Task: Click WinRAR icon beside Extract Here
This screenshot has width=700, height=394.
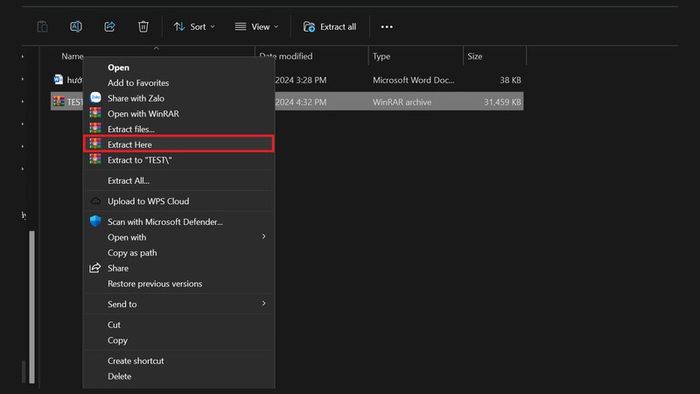Action: point(95,144)
